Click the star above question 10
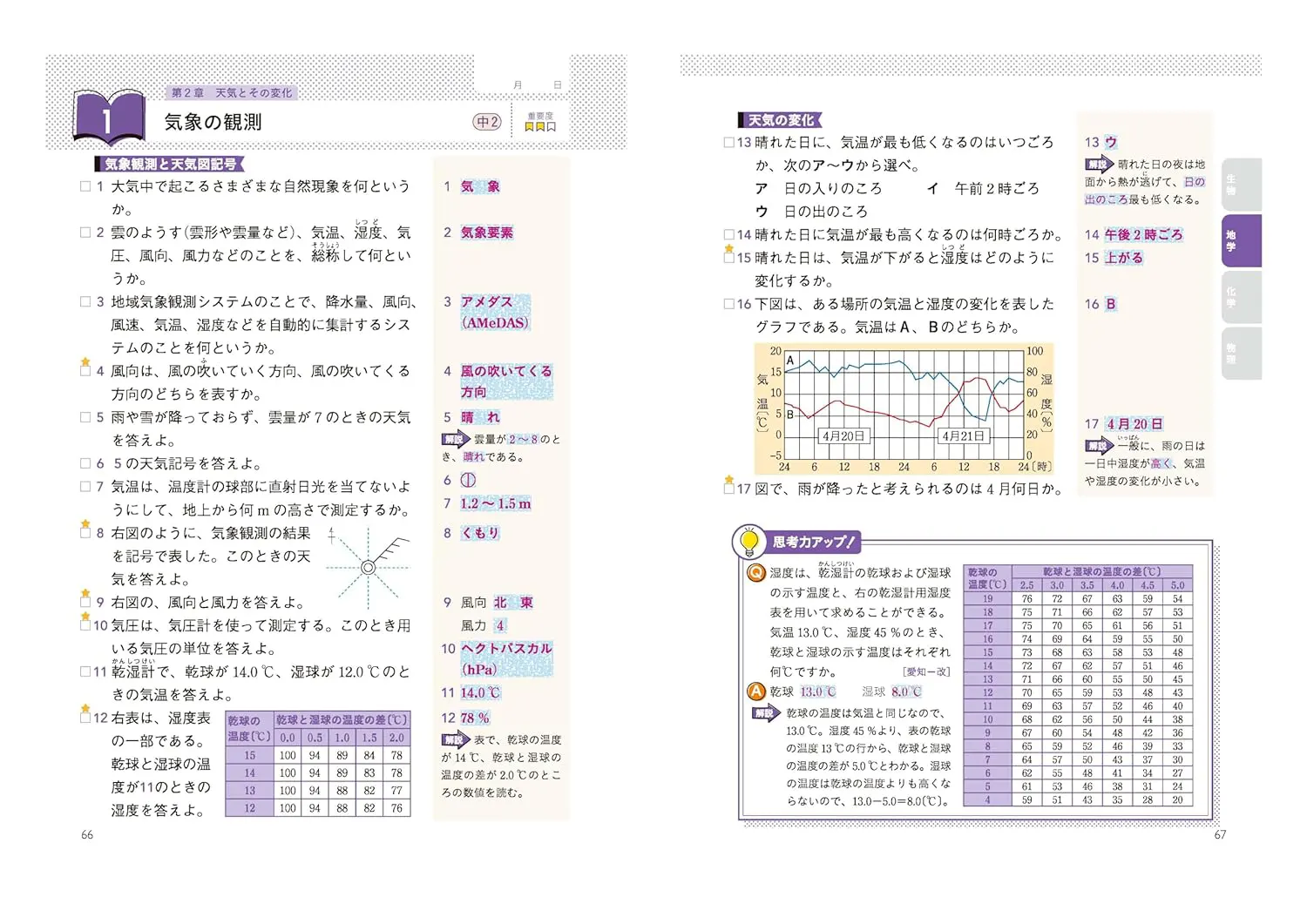Viewport: 1307px width, 924px height. [85, 616]
